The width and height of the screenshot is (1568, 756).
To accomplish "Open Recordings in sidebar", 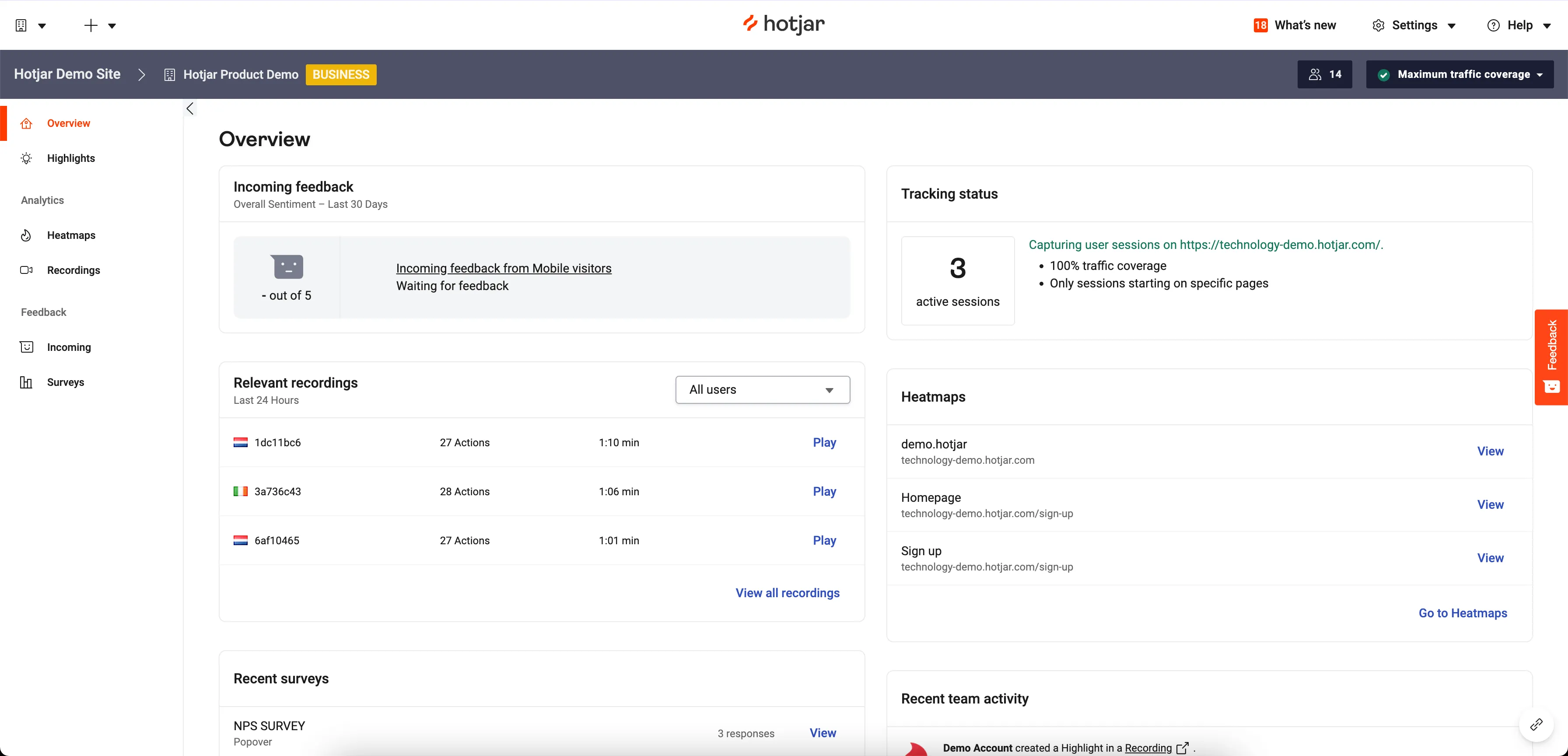I will [x=73, y=270].
